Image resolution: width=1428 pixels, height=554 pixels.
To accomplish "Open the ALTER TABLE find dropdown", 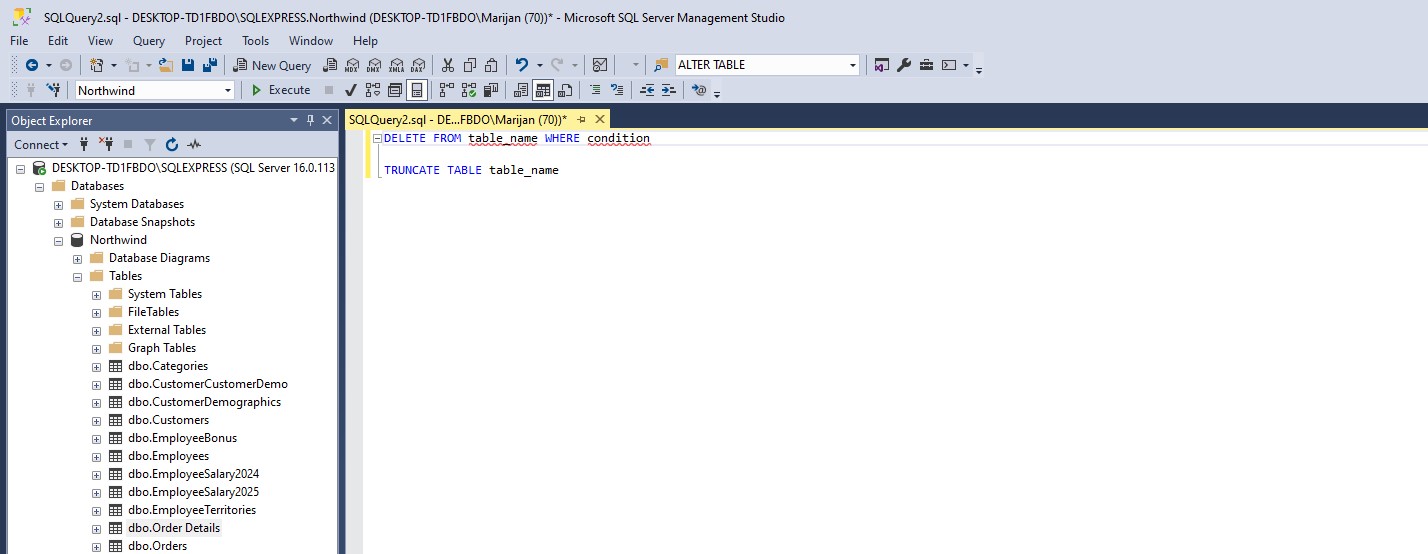I will pyautogui.click(x=853, y=65).
